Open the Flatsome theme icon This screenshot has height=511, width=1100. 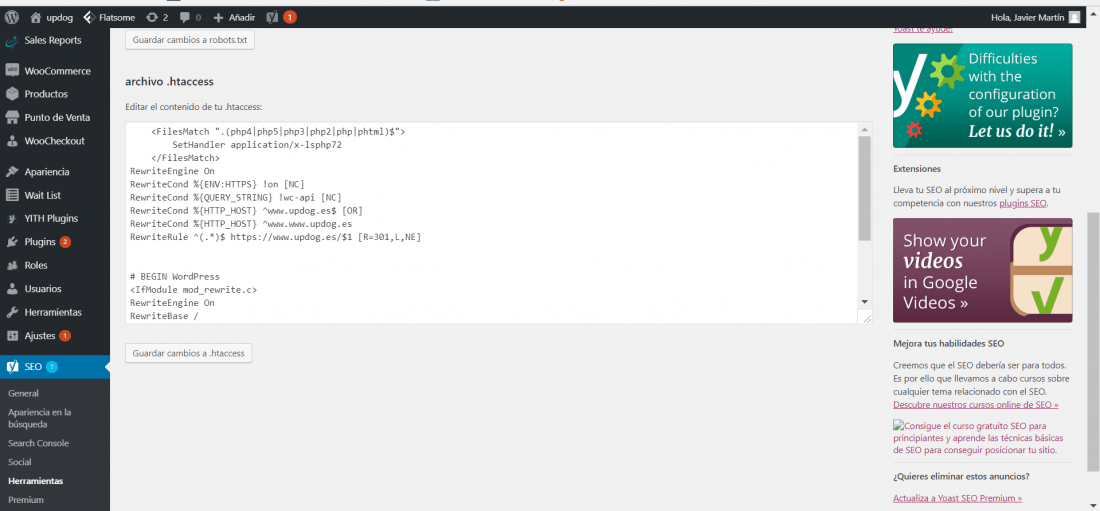point(88,17)
